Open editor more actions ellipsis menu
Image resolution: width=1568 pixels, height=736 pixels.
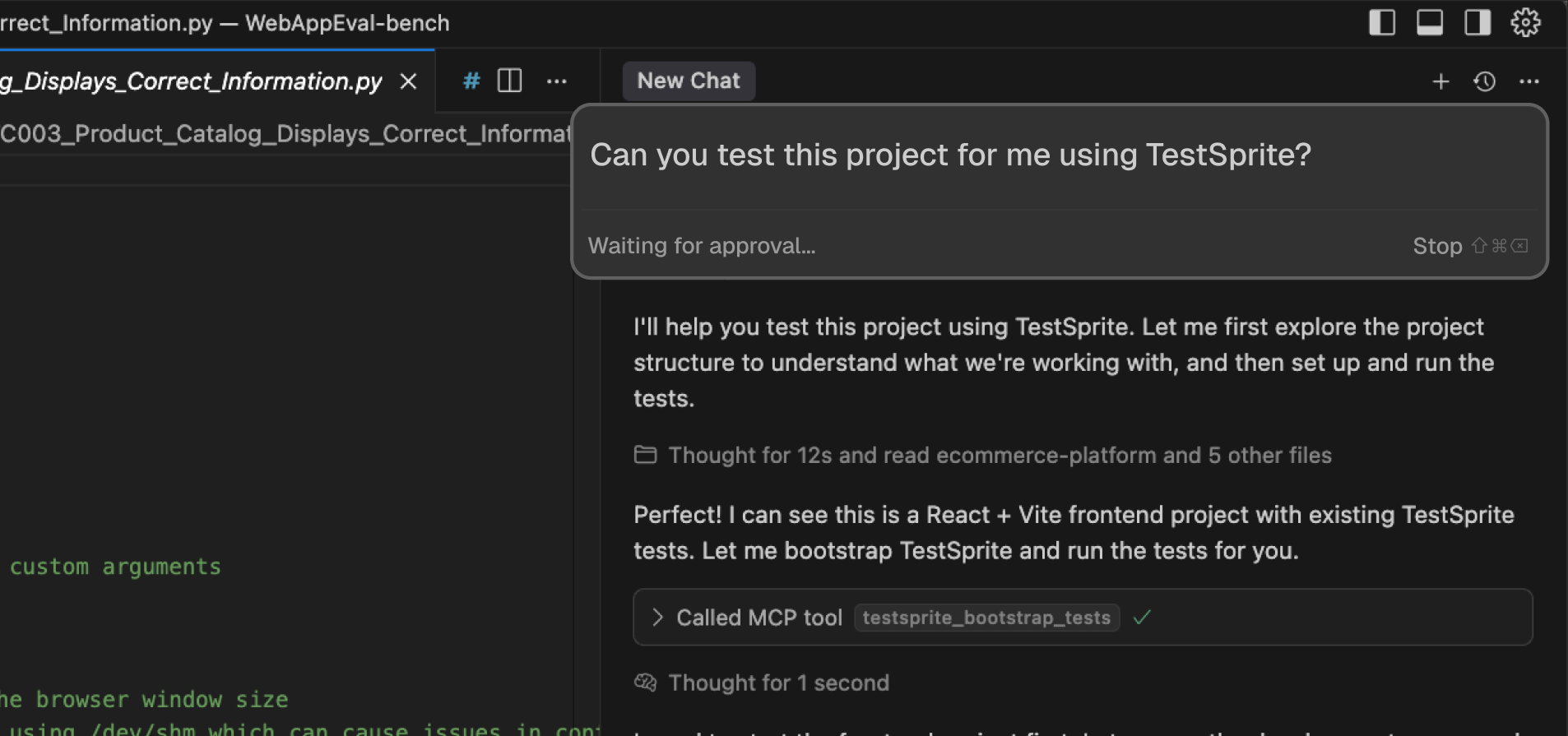point(557,81)
